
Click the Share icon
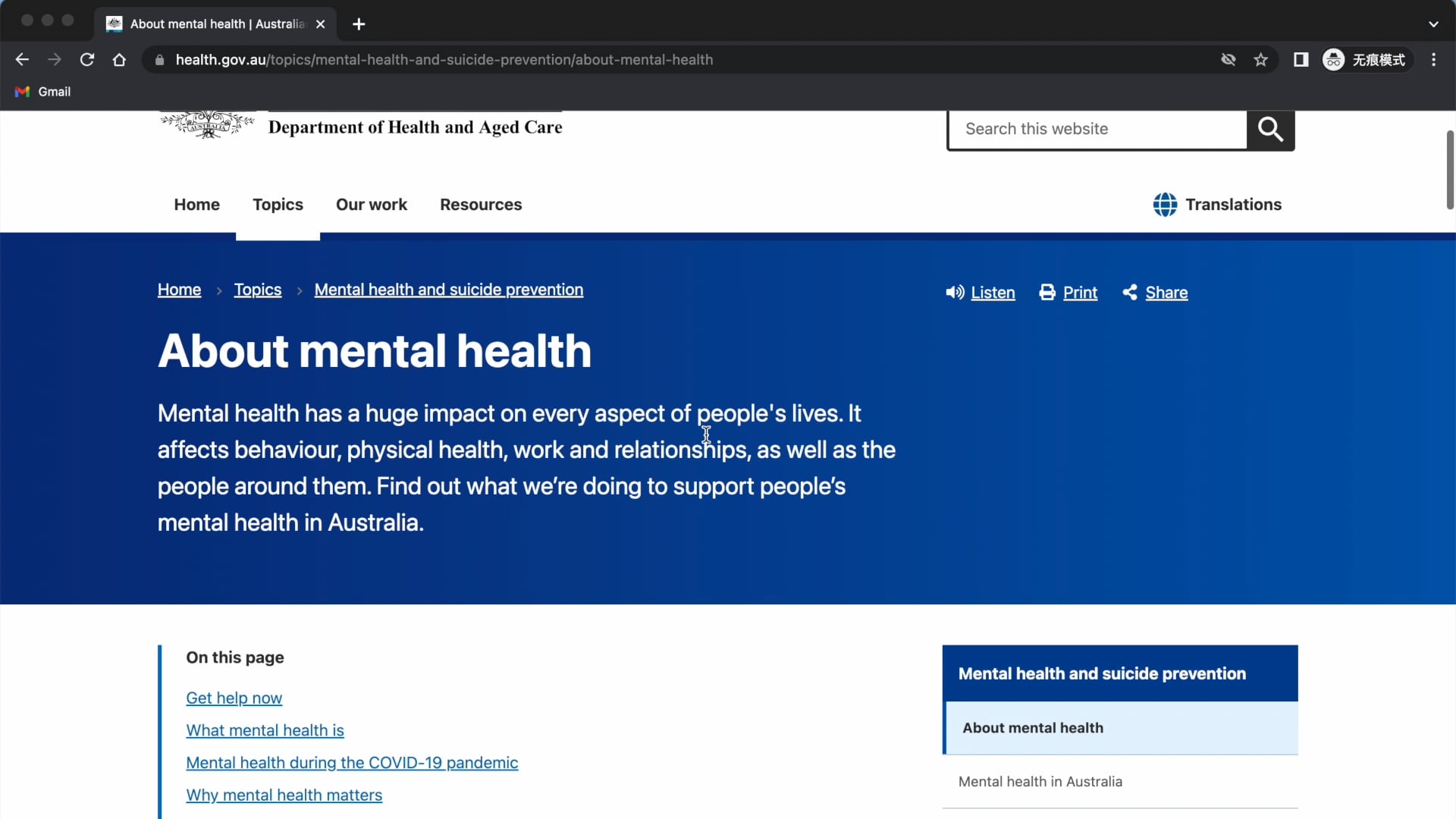[x=1129, y=292]
